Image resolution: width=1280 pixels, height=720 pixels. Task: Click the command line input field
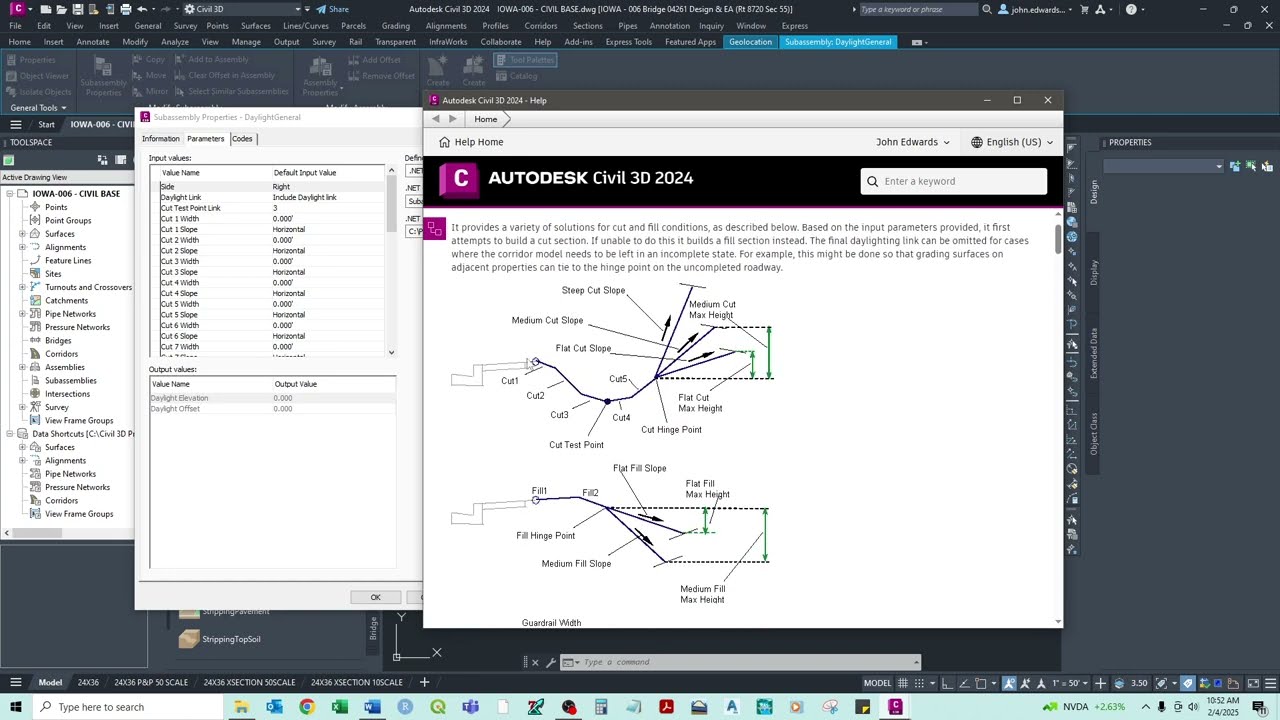pyautogui.click(x=748, y=662)
